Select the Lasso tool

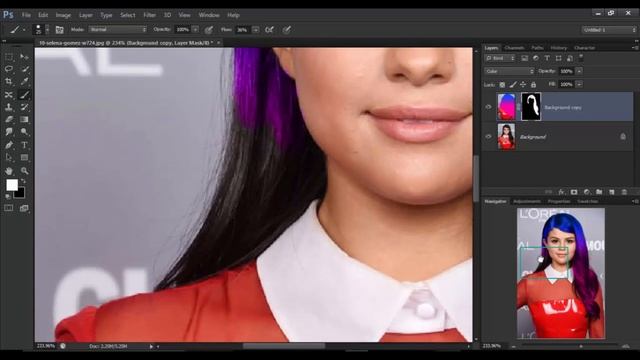pyautogui.click(x=9, y=69)
